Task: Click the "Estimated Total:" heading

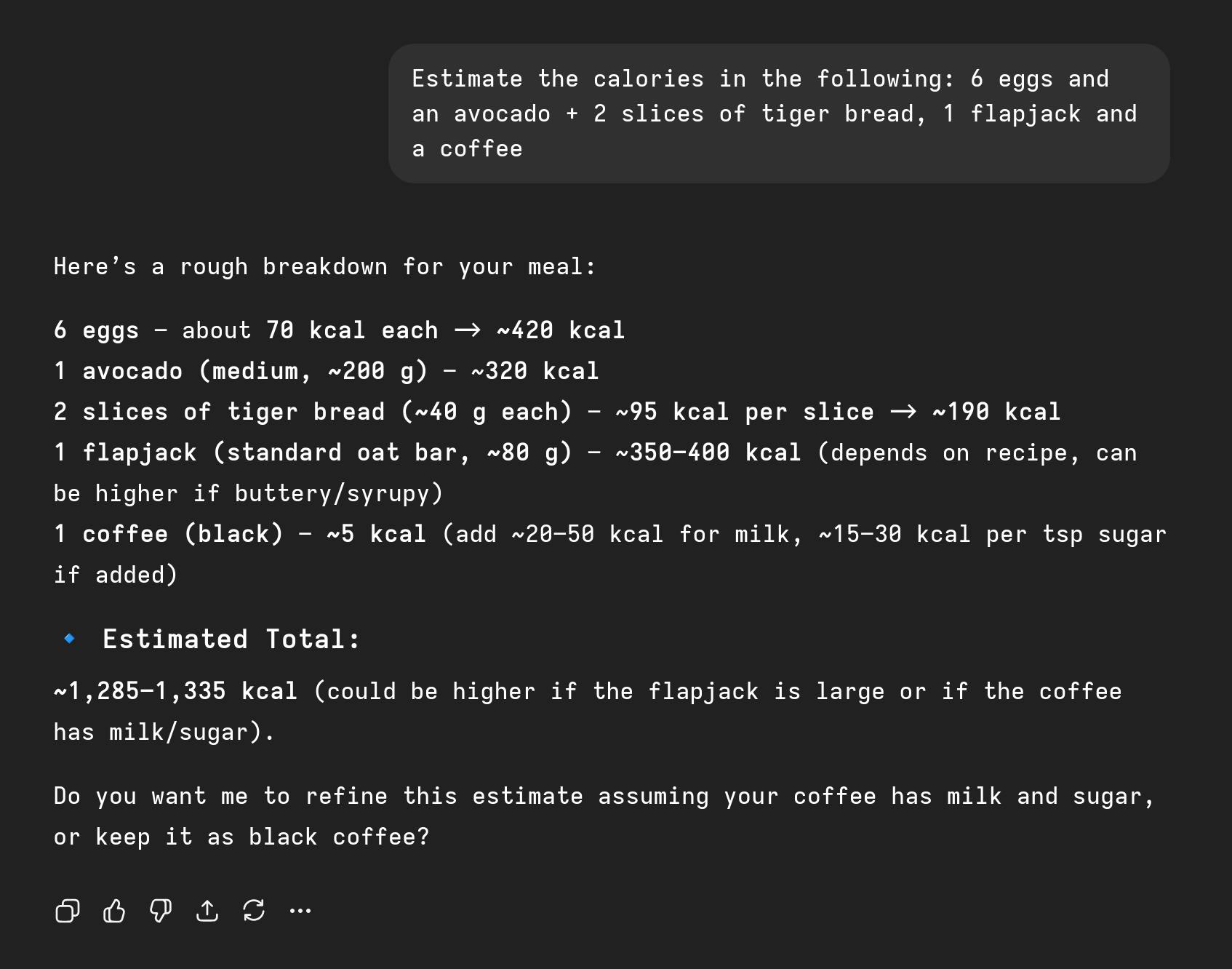Action: coord(231,639)
